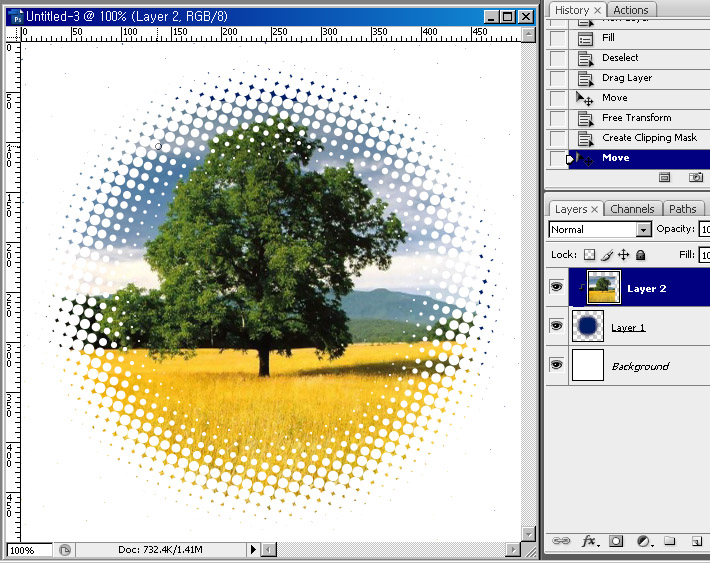The image size is (710, 563).
Task: Click the Deselect history state icon
Action: click(585, 59)
